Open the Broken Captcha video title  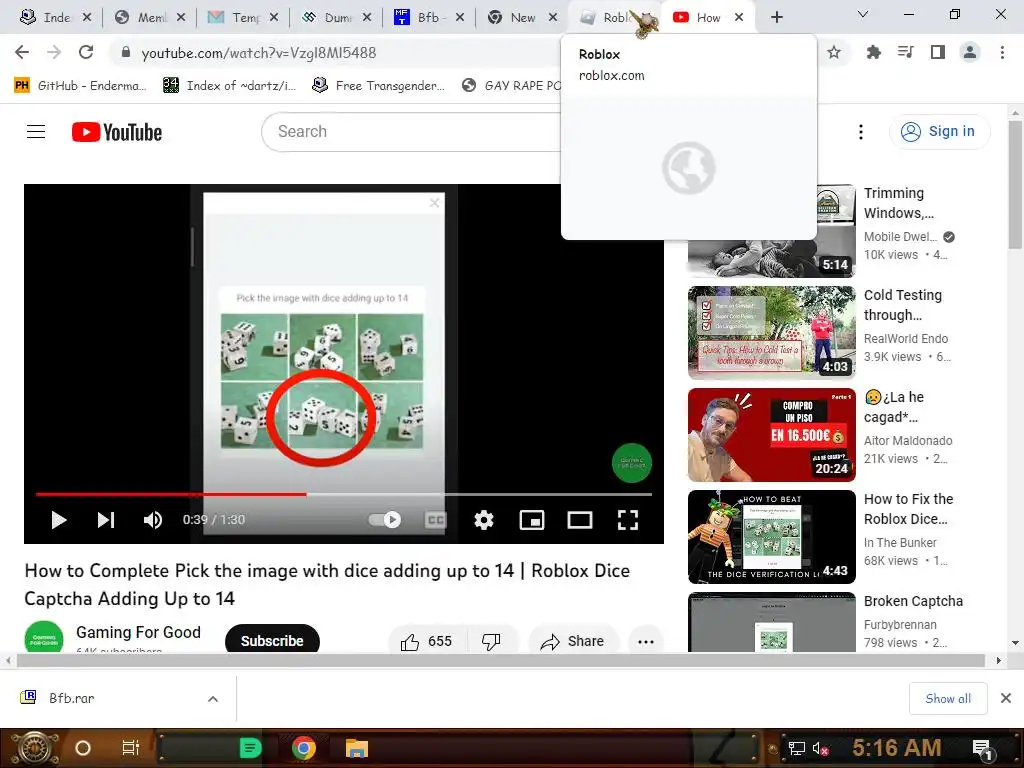click(x=913, y=601)
